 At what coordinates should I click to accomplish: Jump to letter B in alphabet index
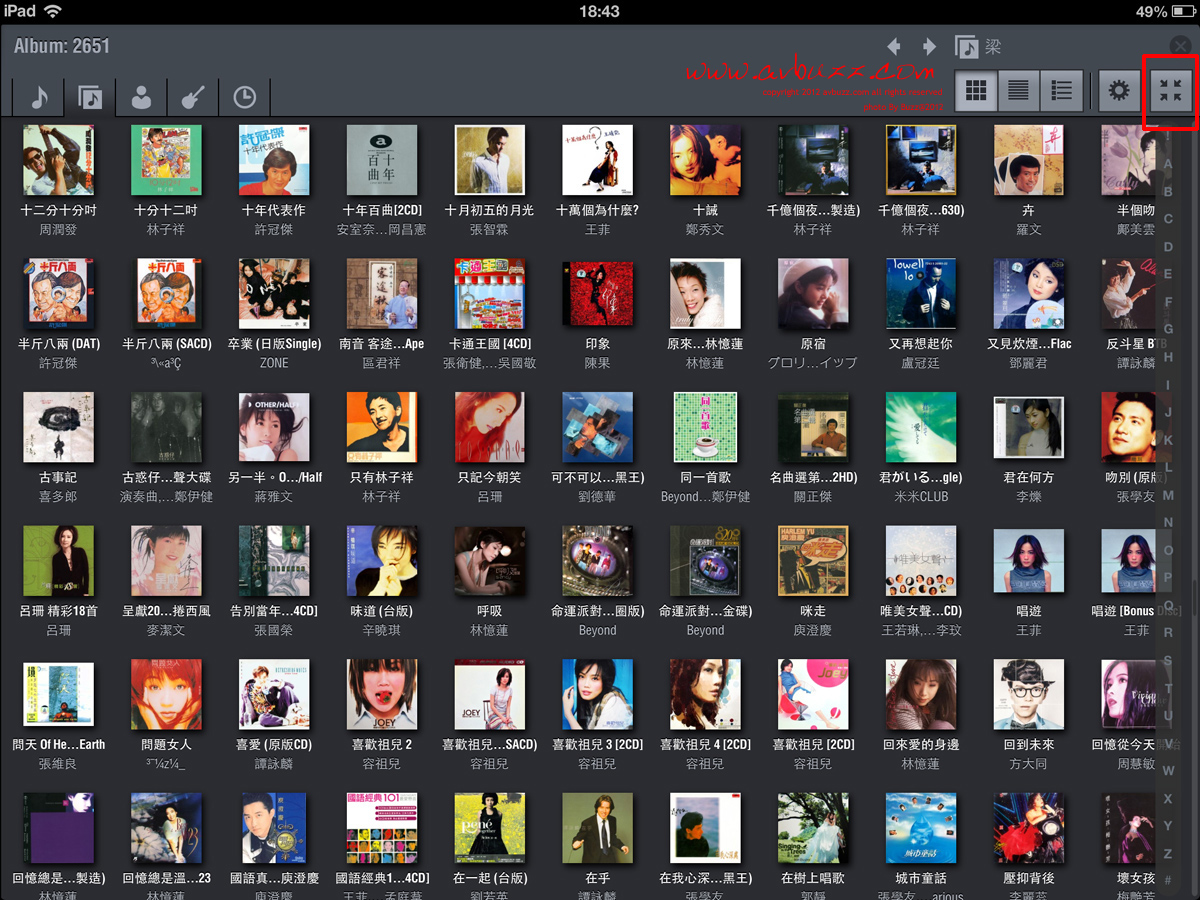(1168, 191)
